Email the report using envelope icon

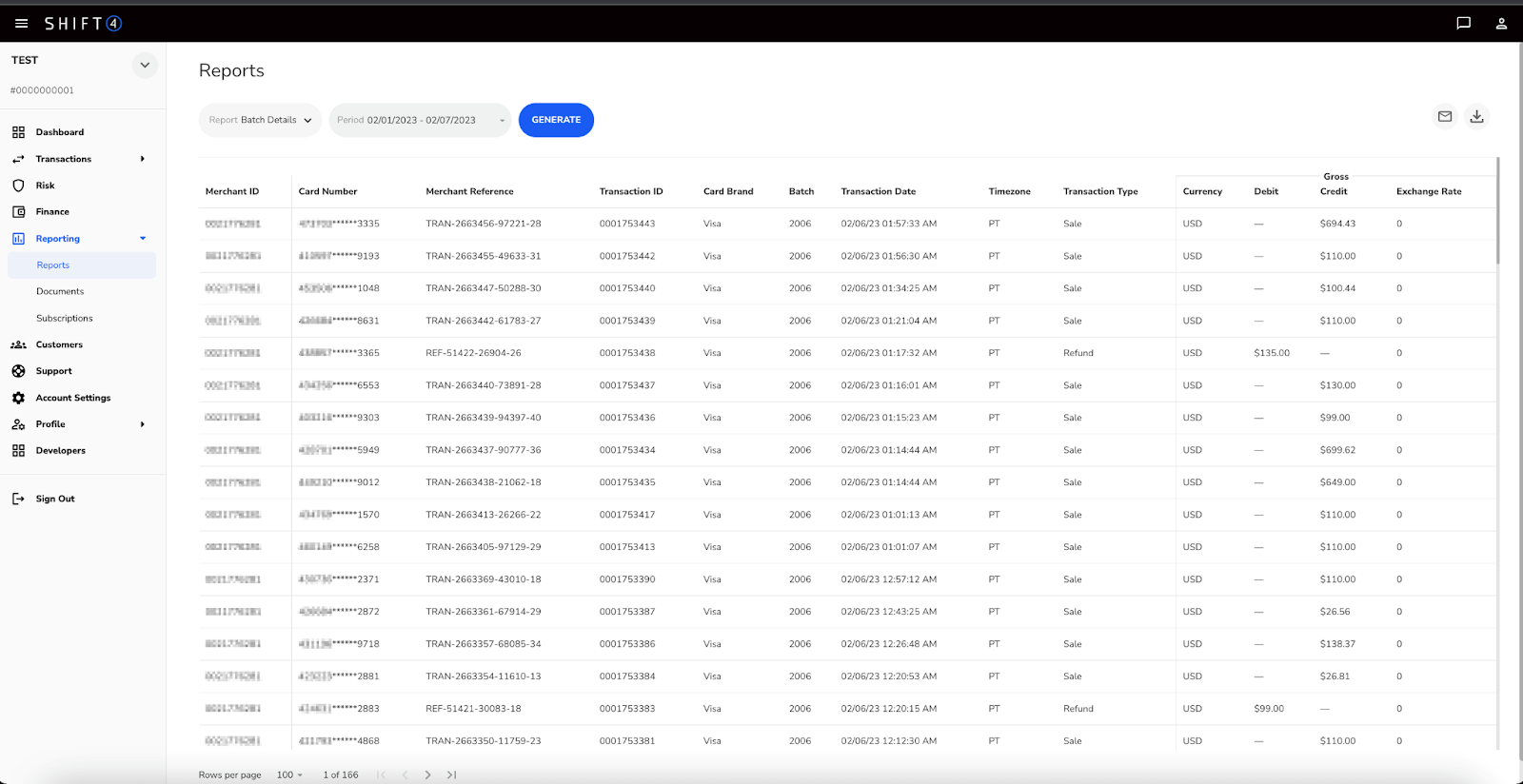(x=1445, y=116)
